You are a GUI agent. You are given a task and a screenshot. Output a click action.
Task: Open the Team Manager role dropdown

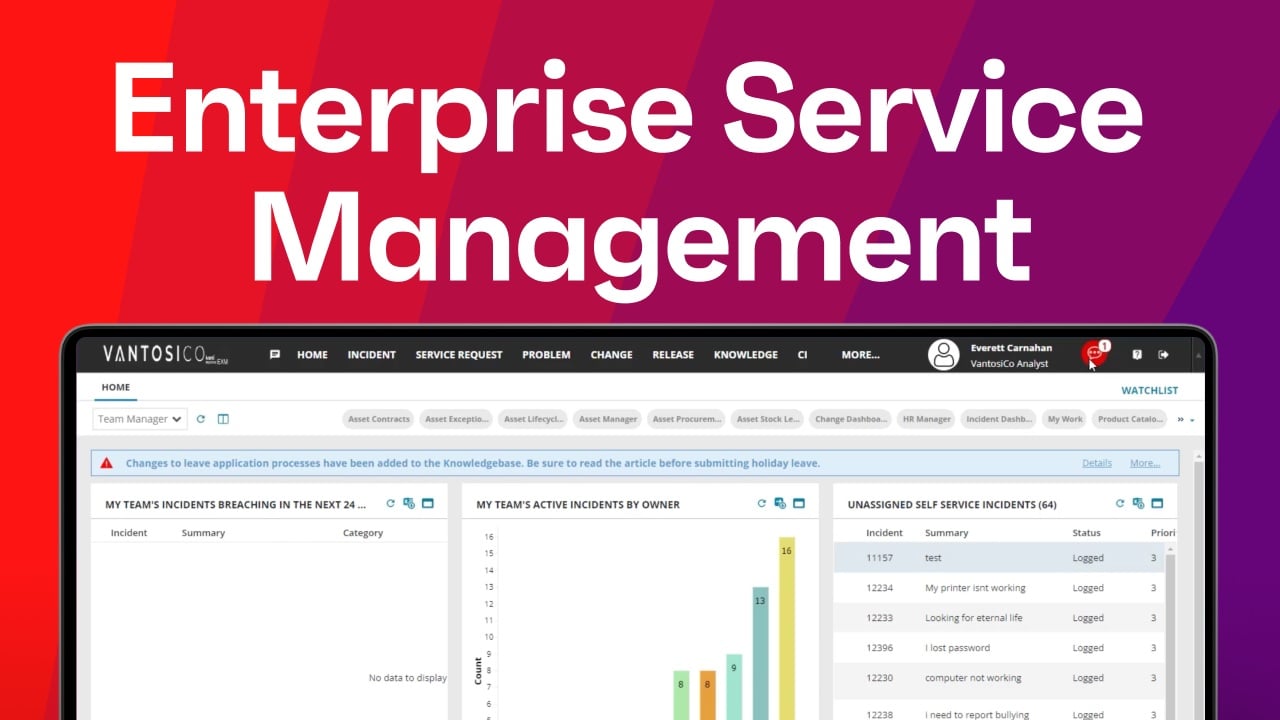(140, 419)
